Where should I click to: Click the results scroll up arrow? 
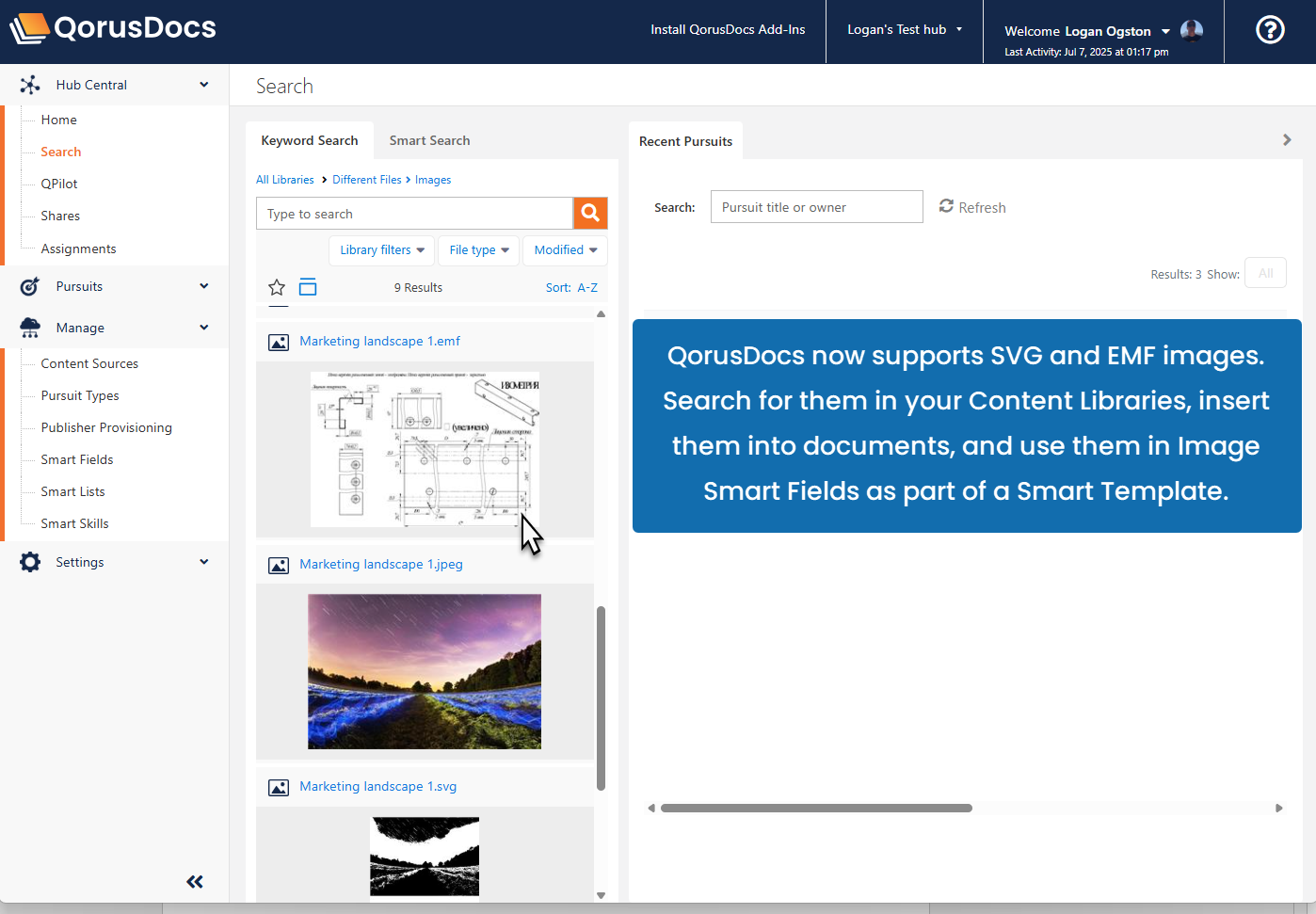[601, 313]
